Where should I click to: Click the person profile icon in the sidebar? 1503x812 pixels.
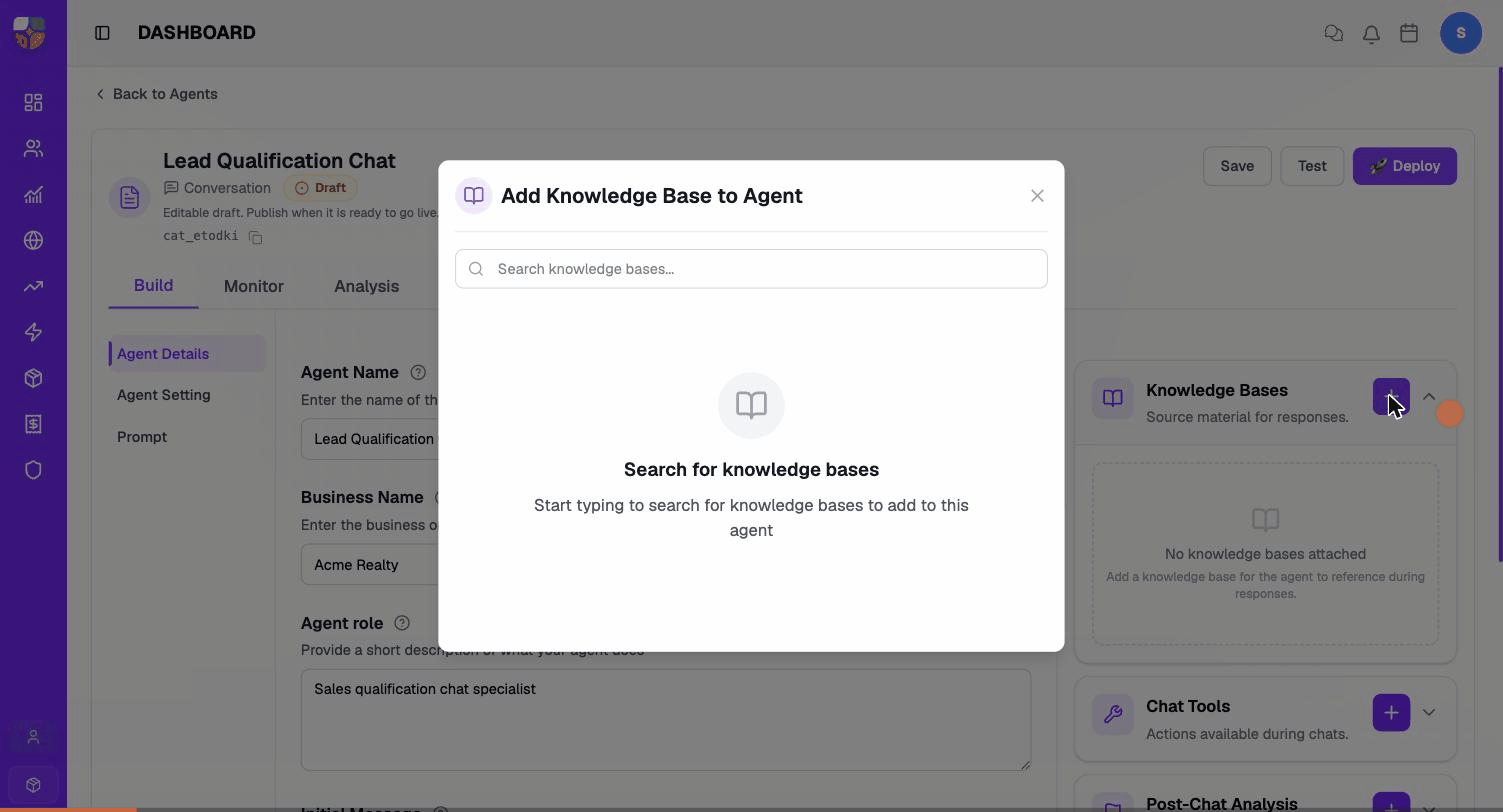33,737
